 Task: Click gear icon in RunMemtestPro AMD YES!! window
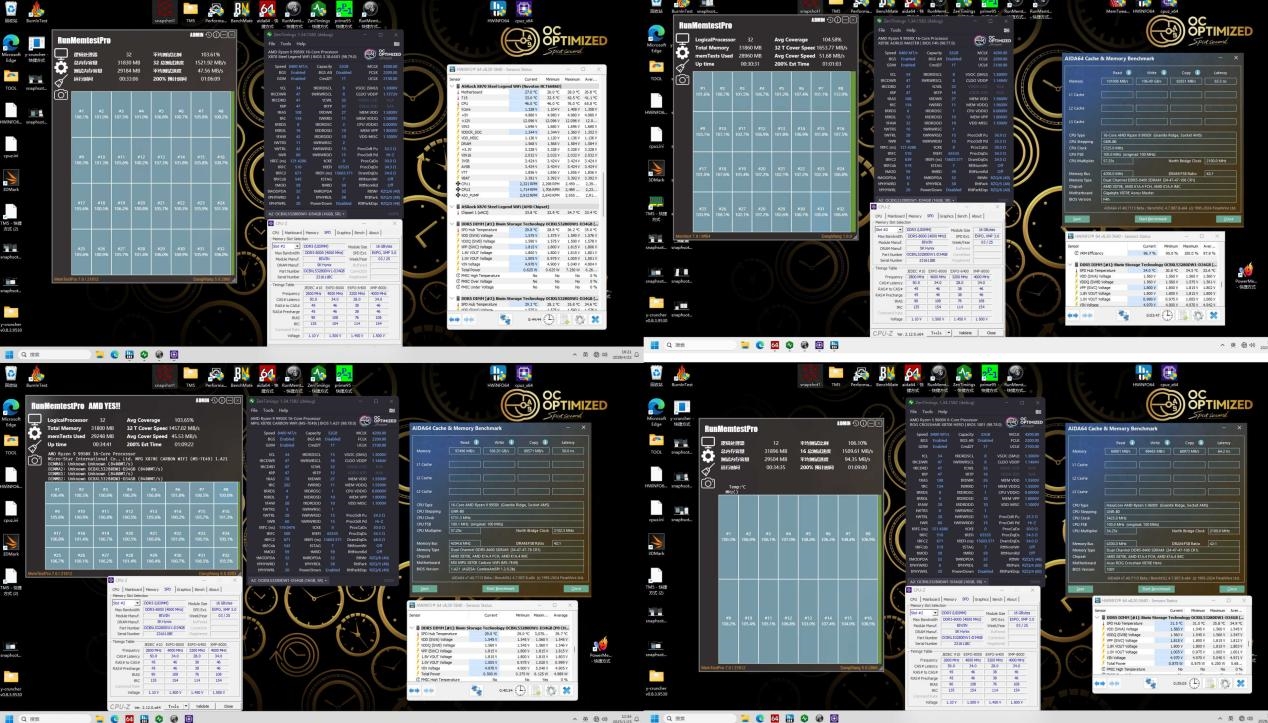34,433
